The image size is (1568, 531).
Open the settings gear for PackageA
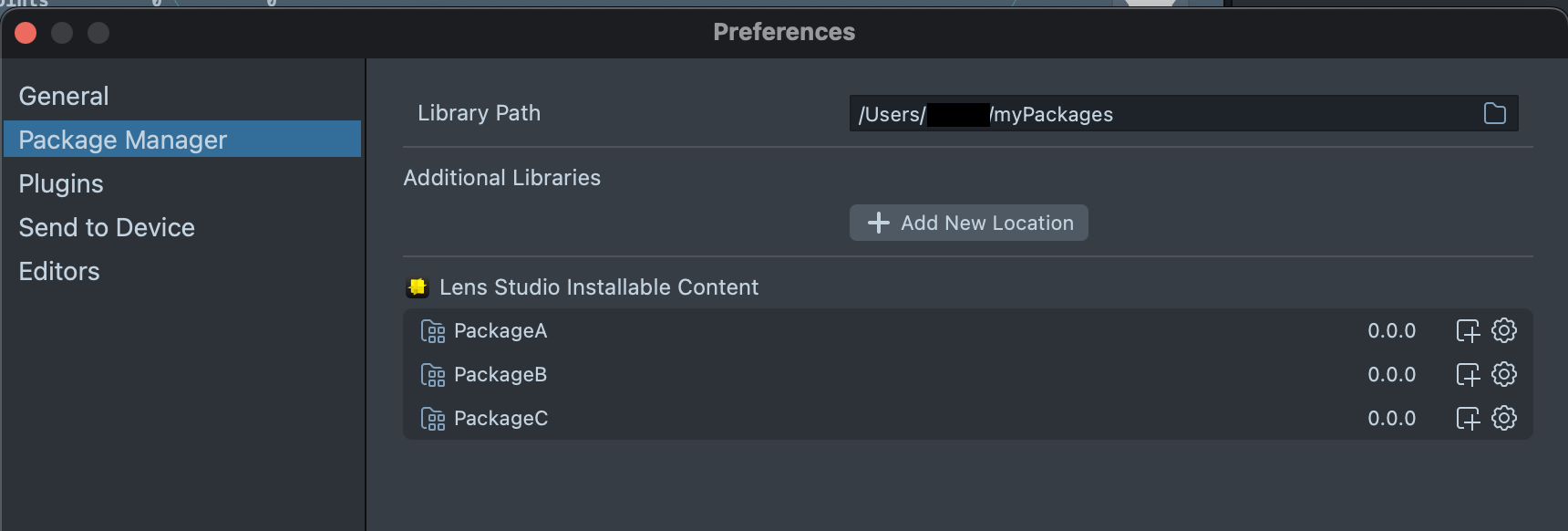1504,330
